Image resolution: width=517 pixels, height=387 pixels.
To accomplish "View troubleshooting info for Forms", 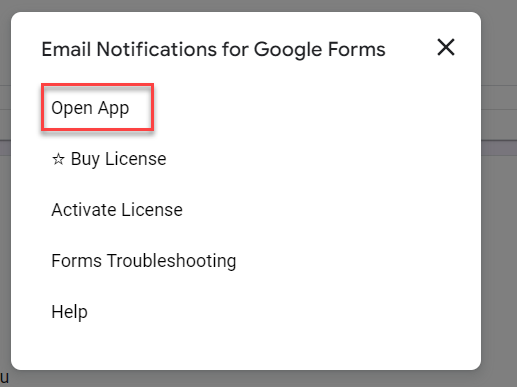I will 144,261.
